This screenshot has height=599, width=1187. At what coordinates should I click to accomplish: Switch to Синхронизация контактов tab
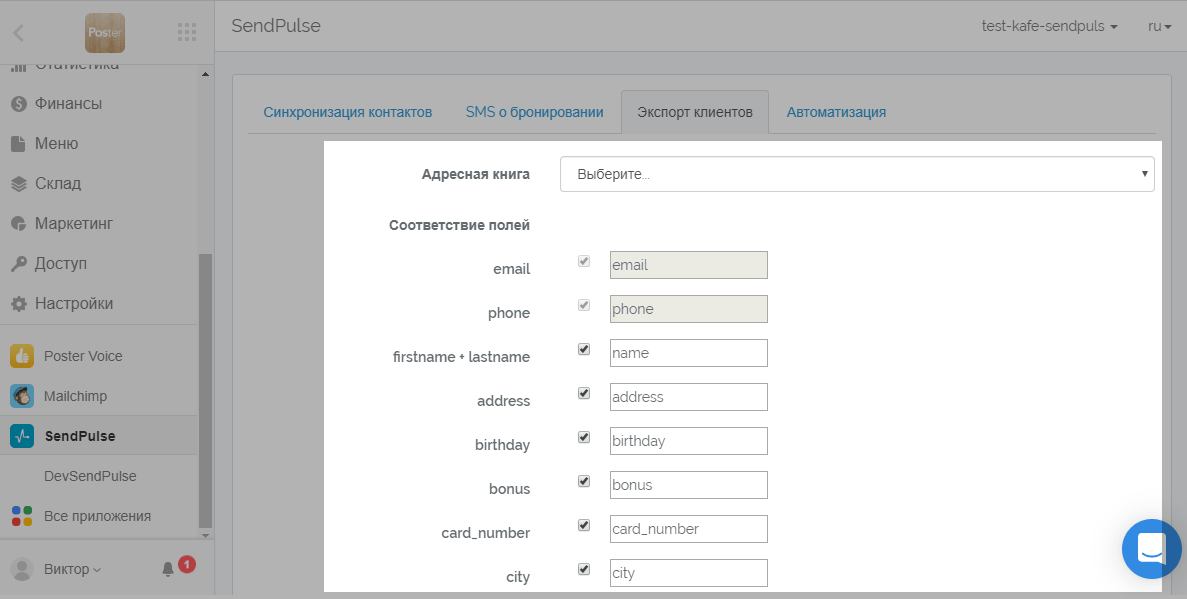tap(348, 112)
